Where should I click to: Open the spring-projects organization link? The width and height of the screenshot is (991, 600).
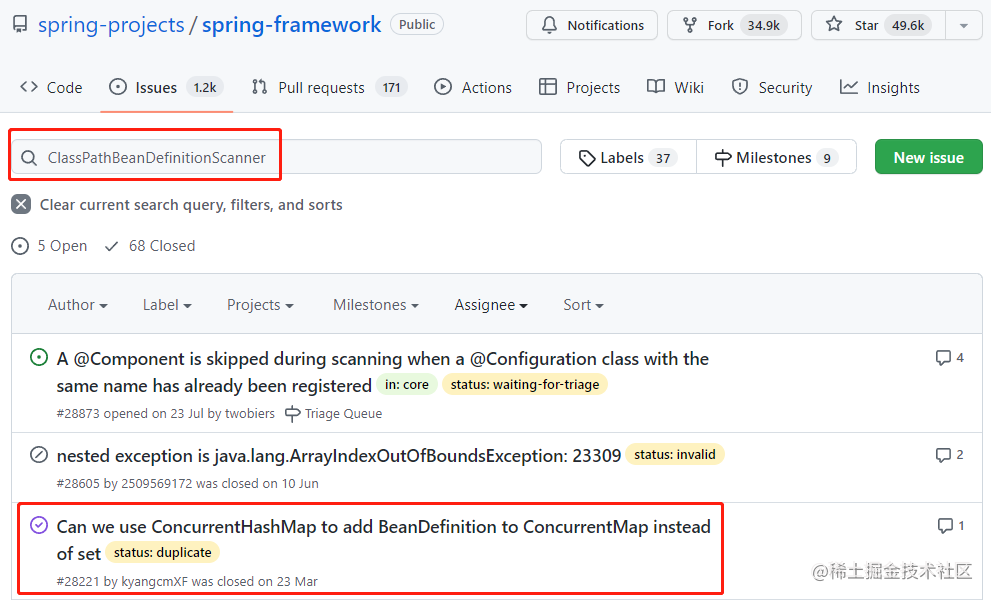[111, 25]
